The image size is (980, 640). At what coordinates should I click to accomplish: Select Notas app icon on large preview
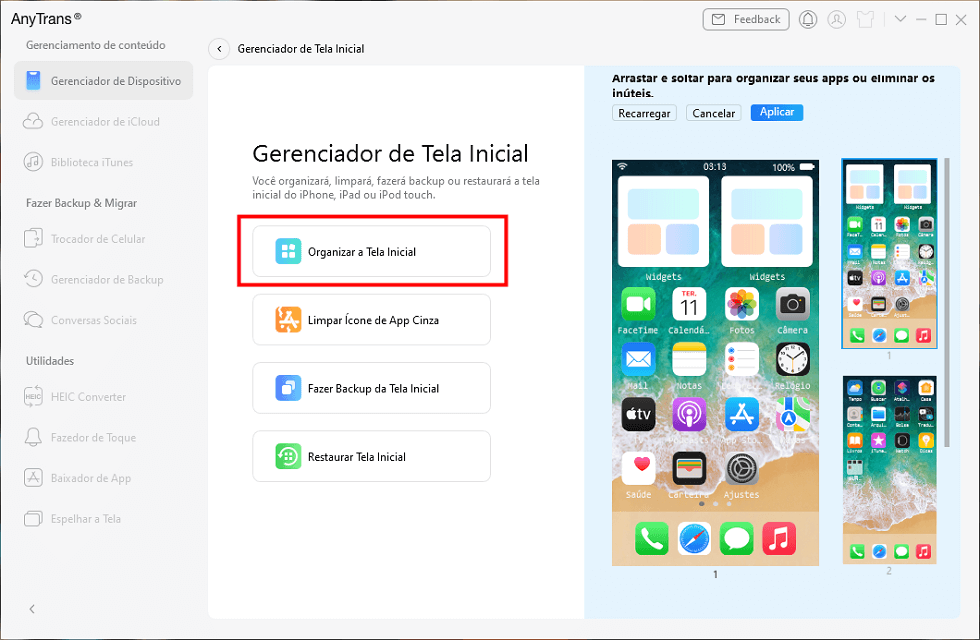coord(689,359)
